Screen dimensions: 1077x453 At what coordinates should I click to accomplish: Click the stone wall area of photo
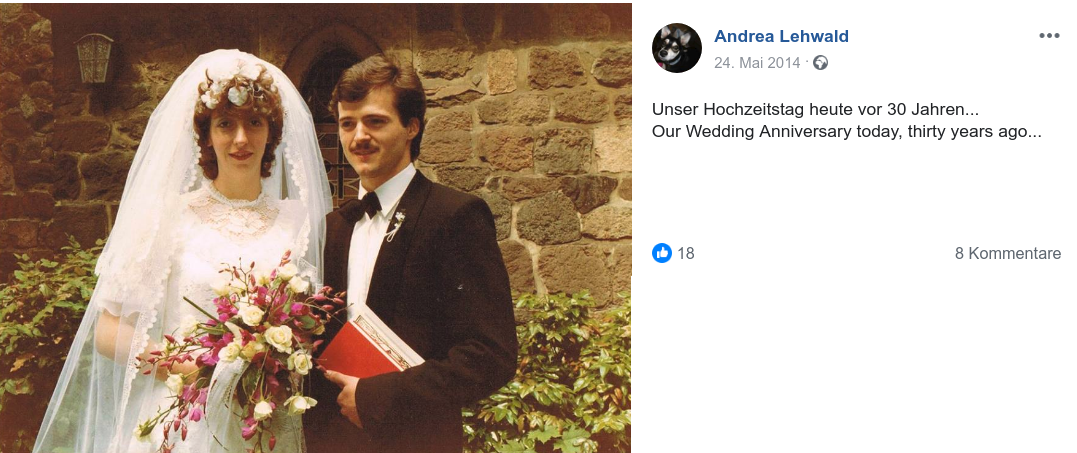click(x=529, y=137)
